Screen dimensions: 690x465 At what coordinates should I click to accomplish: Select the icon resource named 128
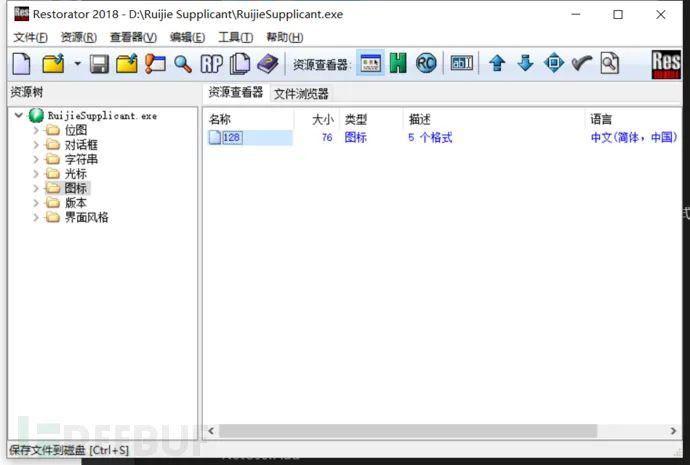tap(232, 138)
